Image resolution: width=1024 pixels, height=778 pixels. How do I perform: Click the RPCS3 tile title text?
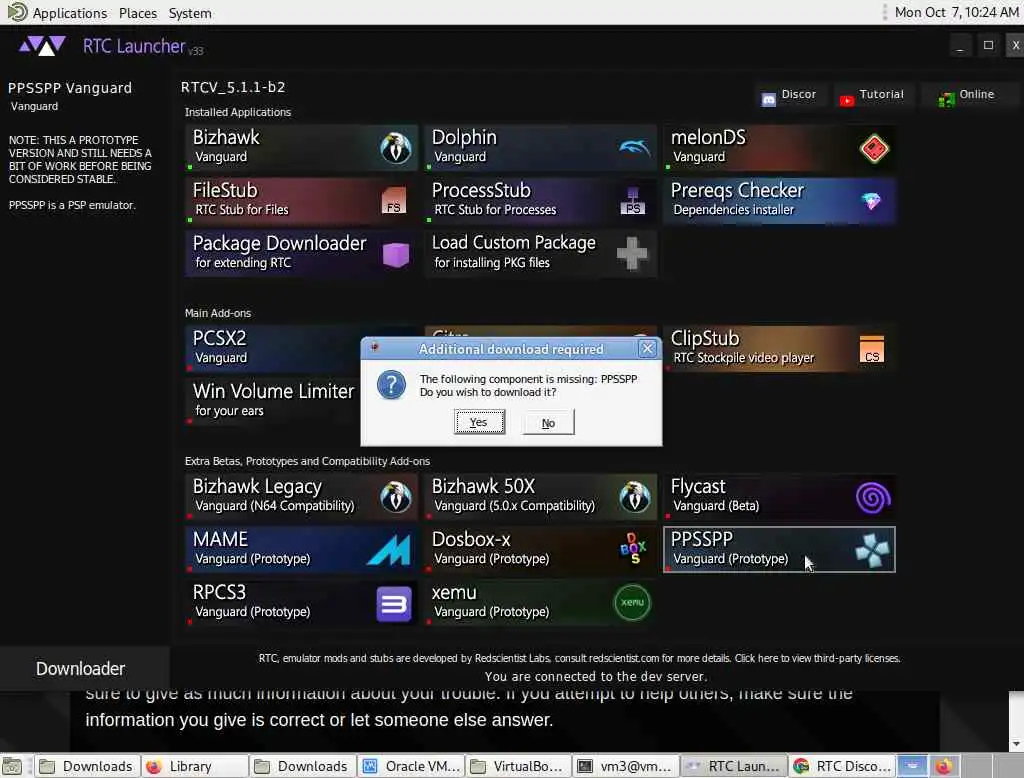click(x=219, y=592)
